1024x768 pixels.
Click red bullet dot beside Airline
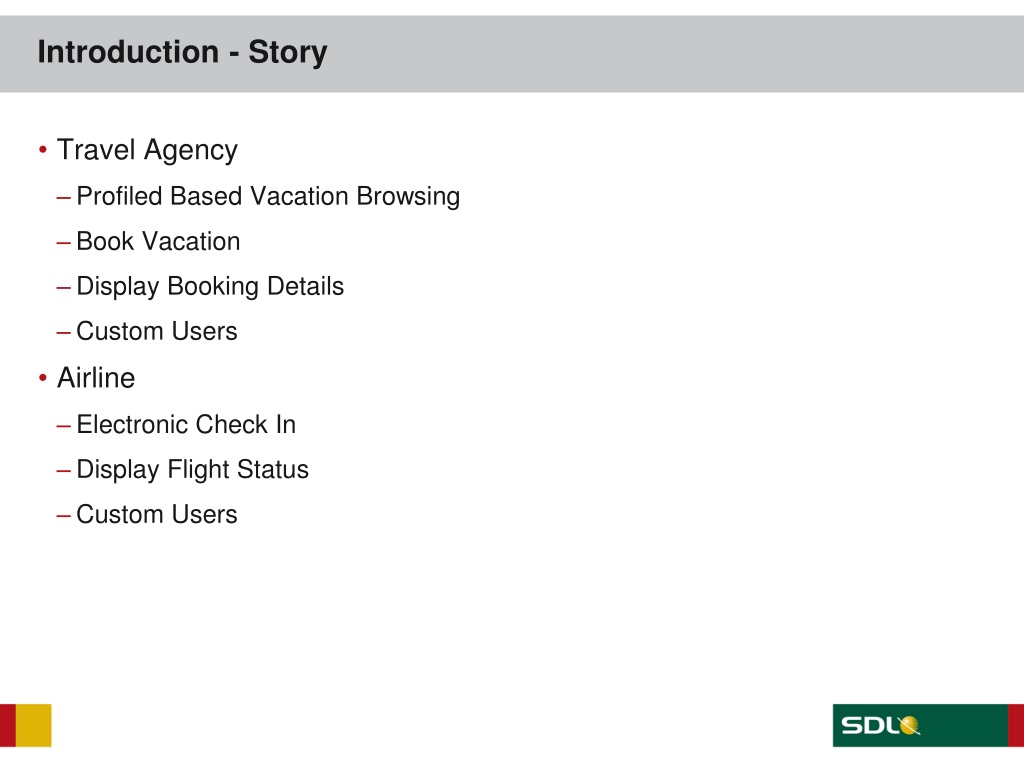(x=42, y=377)
